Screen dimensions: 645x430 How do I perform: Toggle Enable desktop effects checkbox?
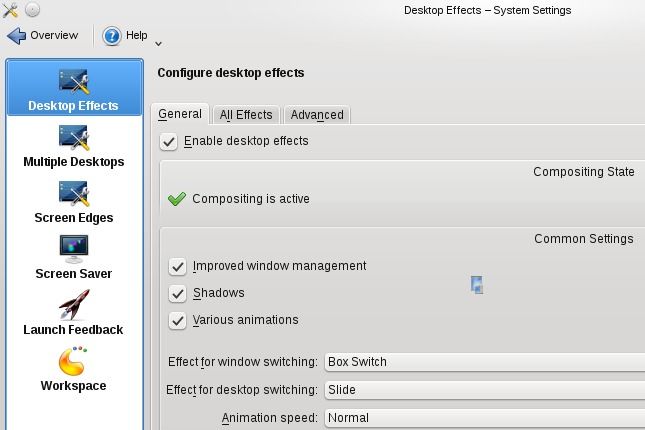(169, 142)
